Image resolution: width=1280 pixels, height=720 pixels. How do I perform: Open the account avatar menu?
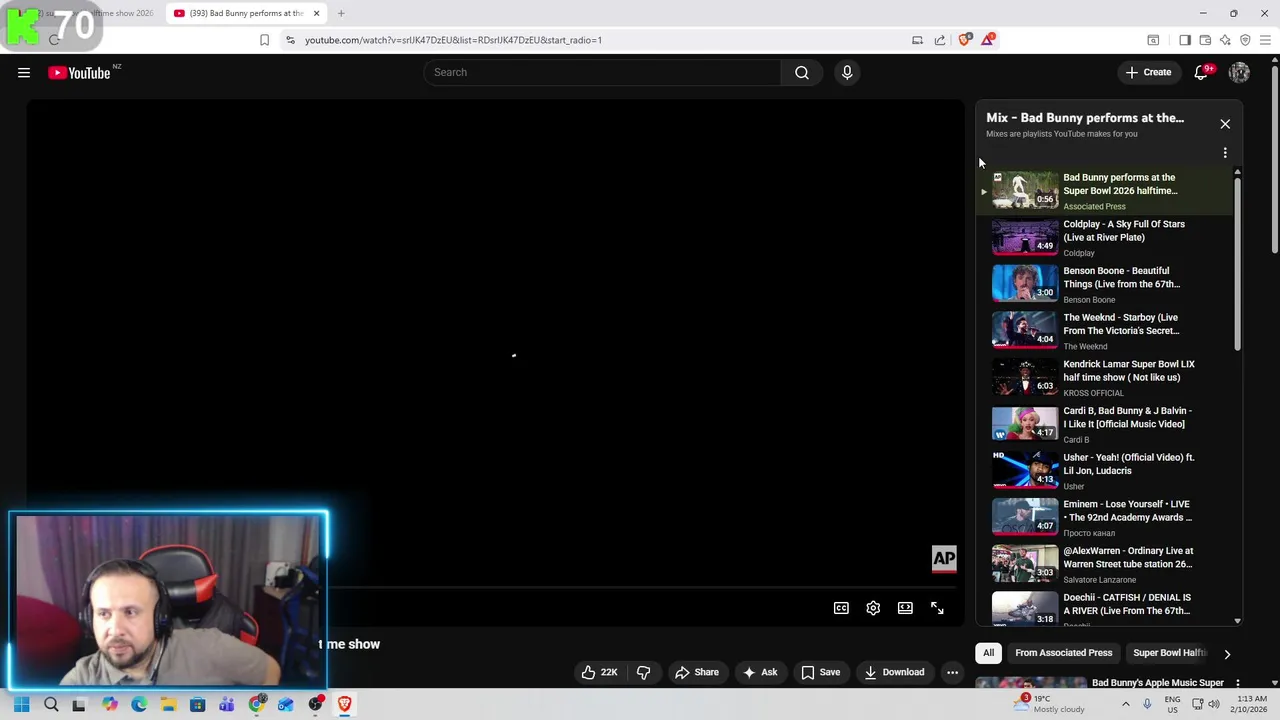click(1239, 72)
